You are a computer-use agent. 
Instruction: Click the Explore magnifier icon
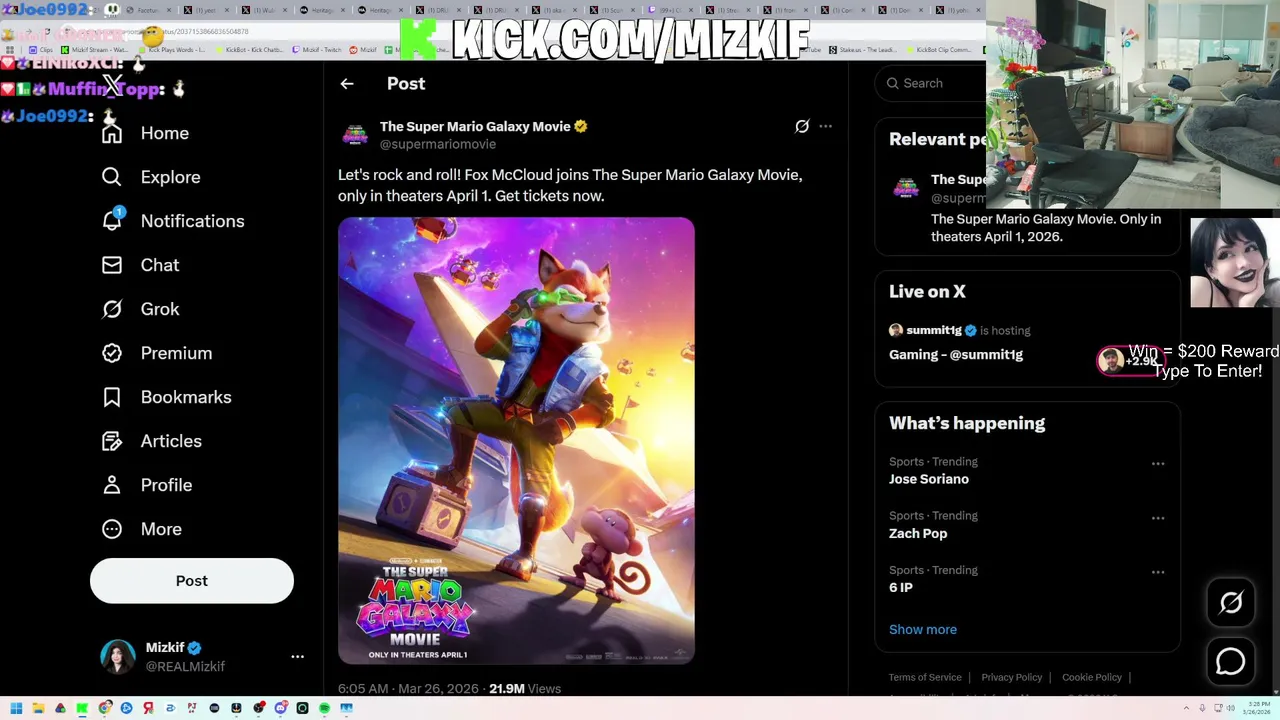tap(112, 177)
